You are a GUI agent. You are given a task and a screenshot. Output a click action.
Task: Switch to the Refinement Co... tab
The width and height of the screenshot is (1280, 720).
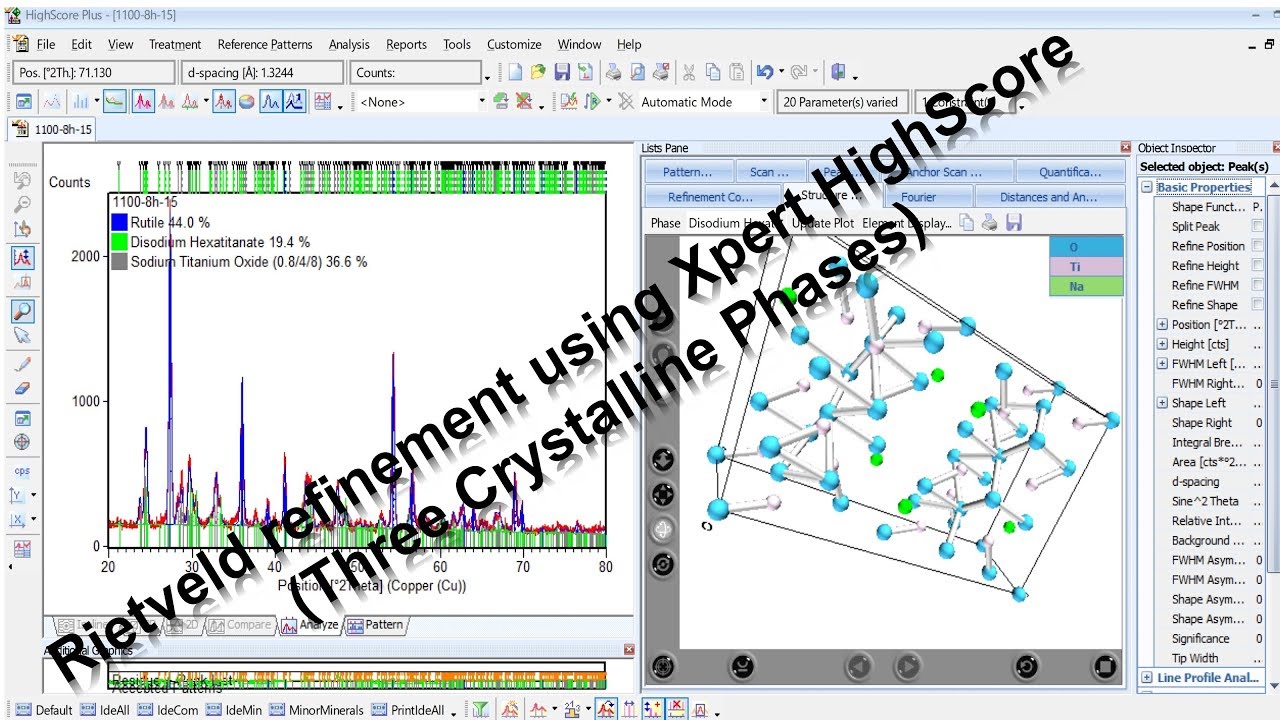711,197
